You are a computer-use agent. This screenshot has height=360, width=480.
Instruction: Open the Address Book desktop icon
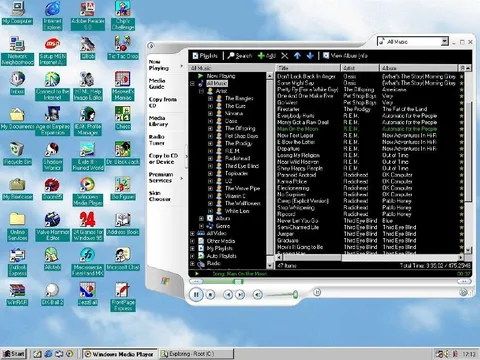click(123, 224)
